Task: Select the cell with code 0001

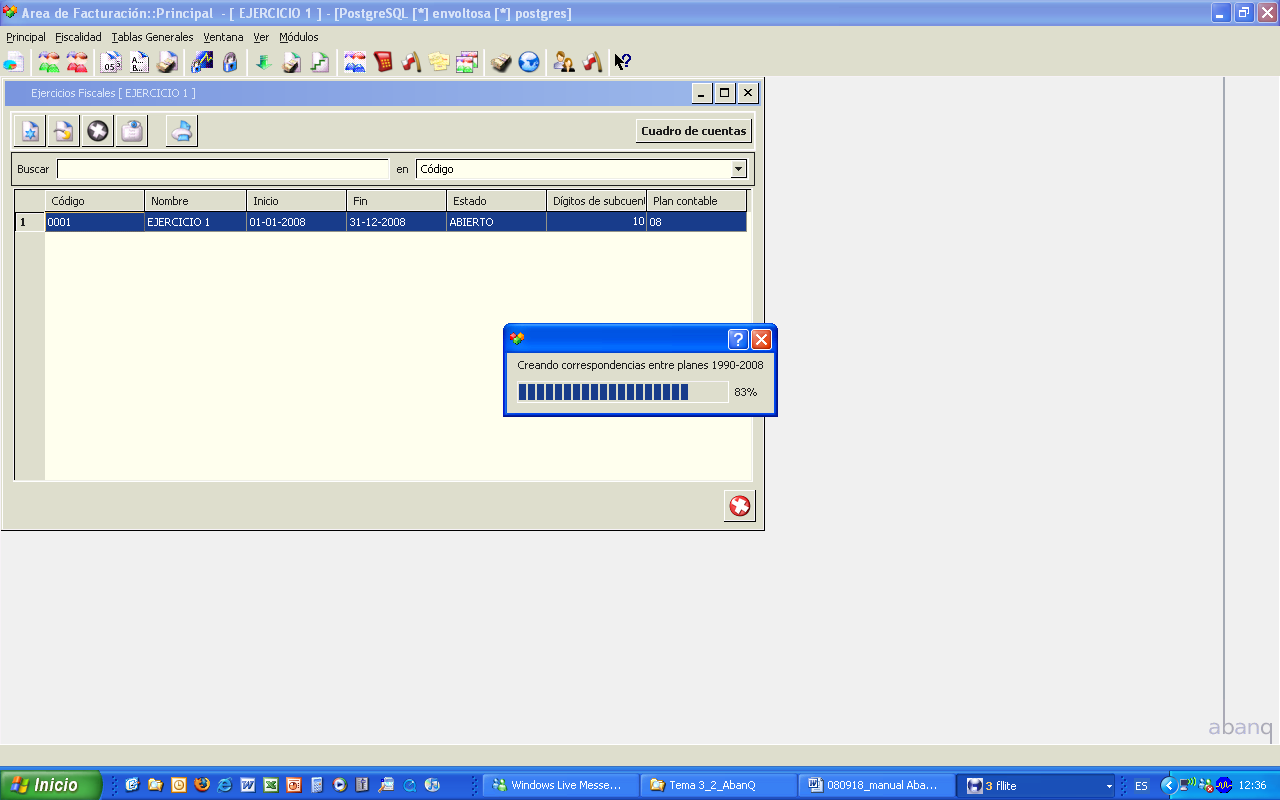Action: point(95,222)
